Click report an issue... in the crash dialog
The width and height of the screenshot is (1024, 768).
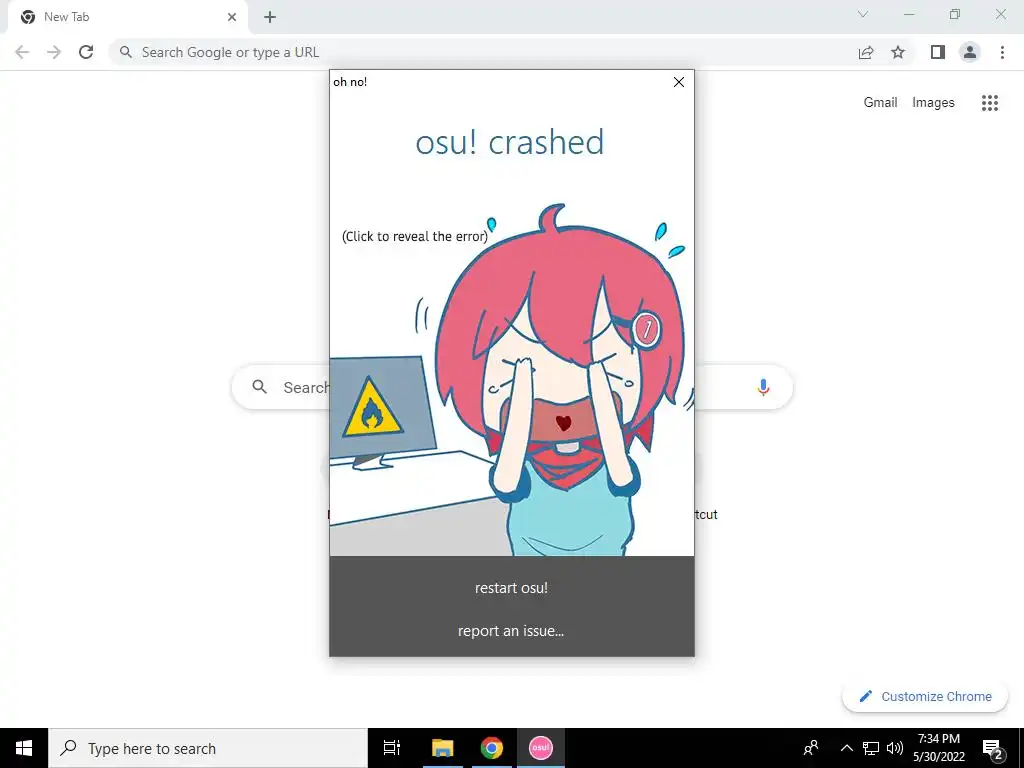point(511,631)
